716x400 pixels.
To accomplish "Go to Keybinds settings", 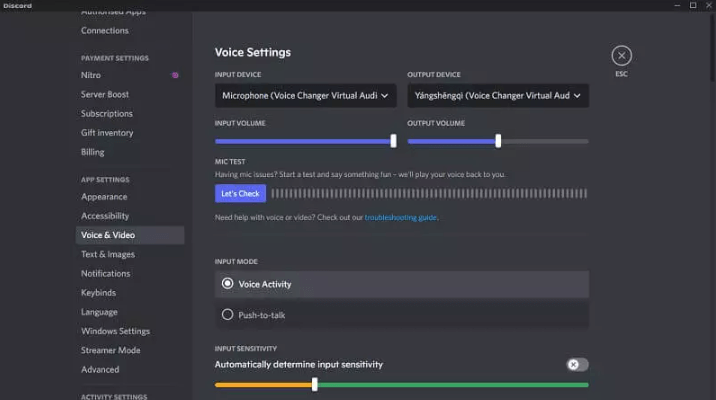I will click(98, 293).
